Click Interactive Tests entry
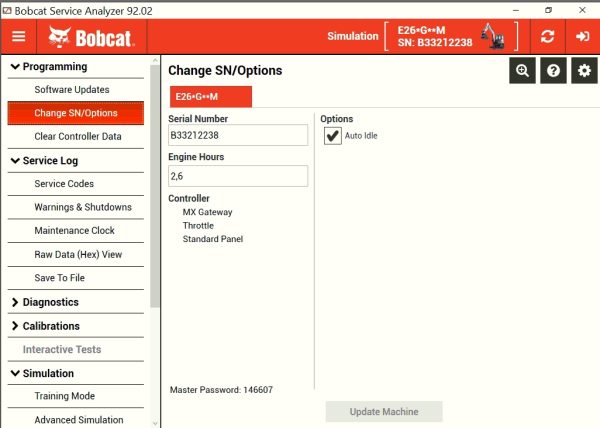The image size is (600, 428). [x=62, y=349]
